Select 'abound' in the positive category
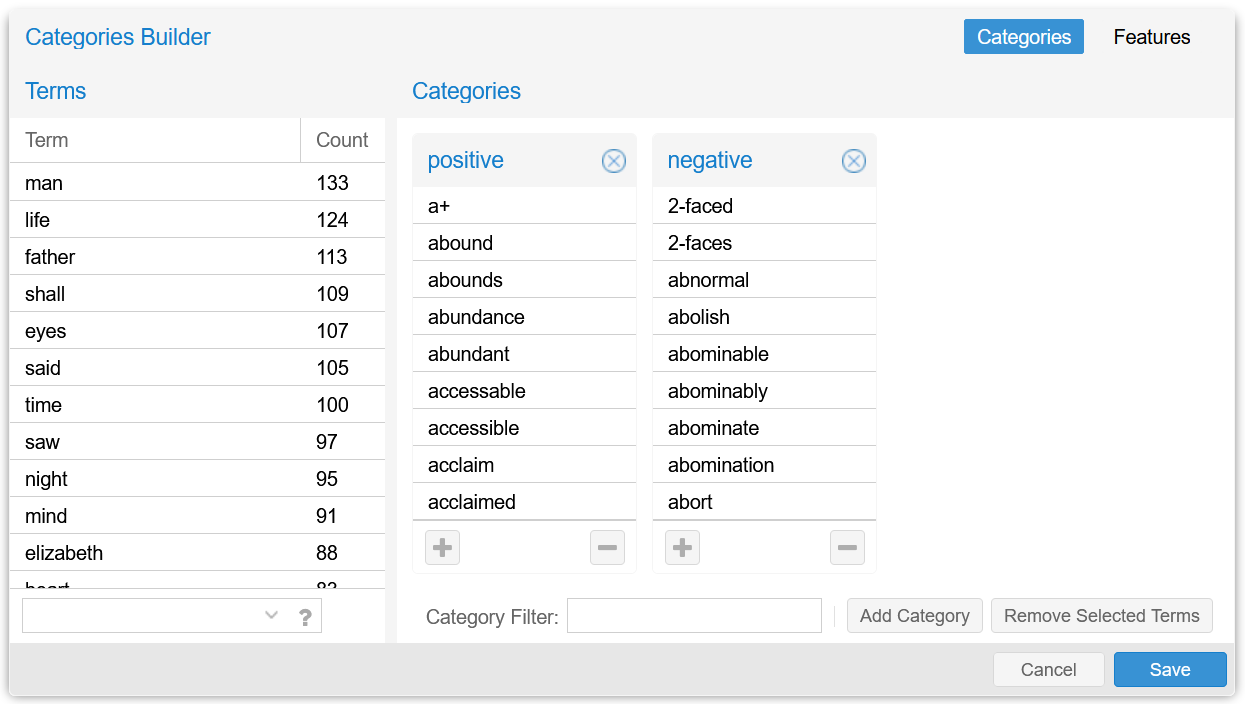Viewport: 1245px width, 704px height. pos(500,242)
